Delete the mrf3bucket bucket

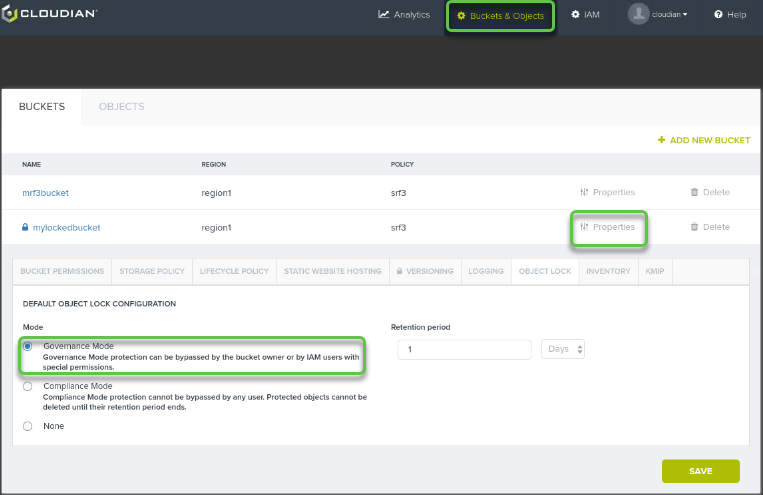point(710,192)
